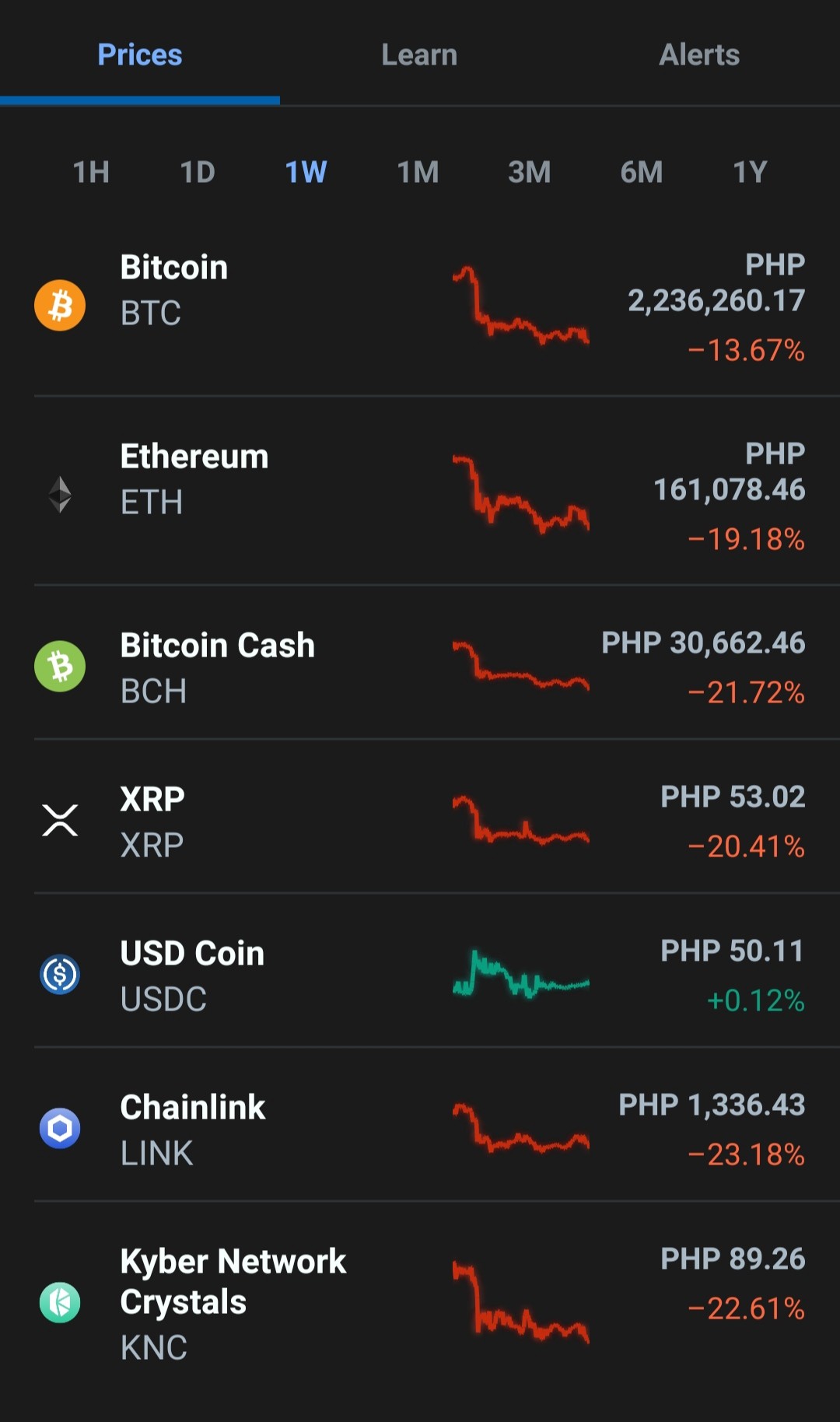This screenshot has height=1422, width=840.
Task: Select the 1H time range
Action: pos(91,172)
